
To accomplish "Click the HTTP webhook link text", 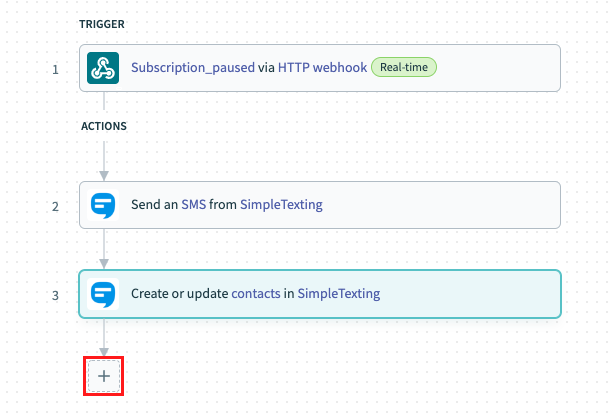I will coord(322,67).
